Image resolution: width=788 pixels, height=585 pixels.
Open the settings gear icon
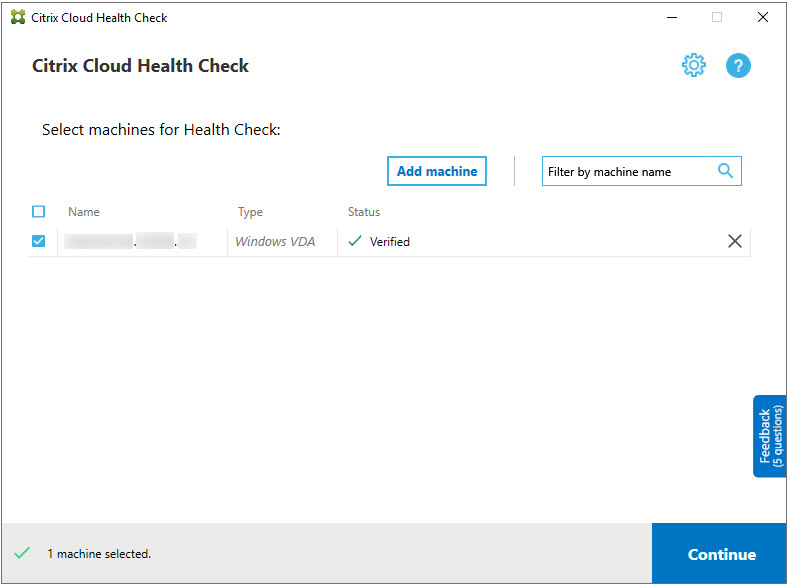click(694, 65)
